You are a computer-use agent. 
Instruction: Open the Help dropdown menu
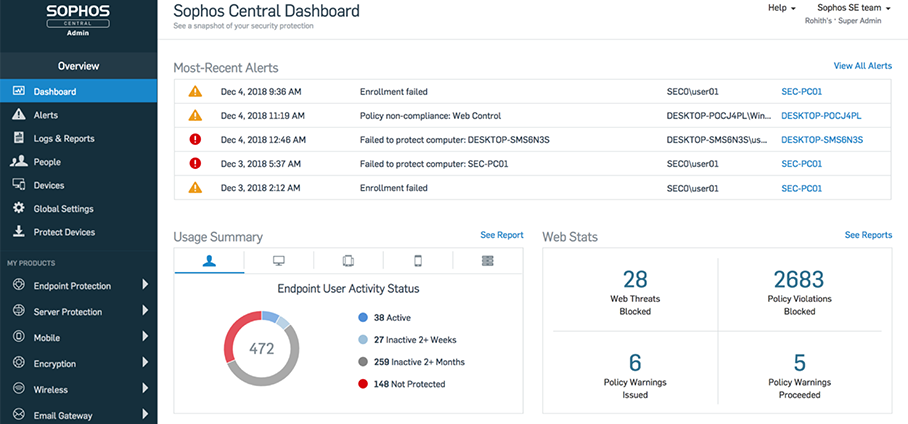(x=781, y=8)
